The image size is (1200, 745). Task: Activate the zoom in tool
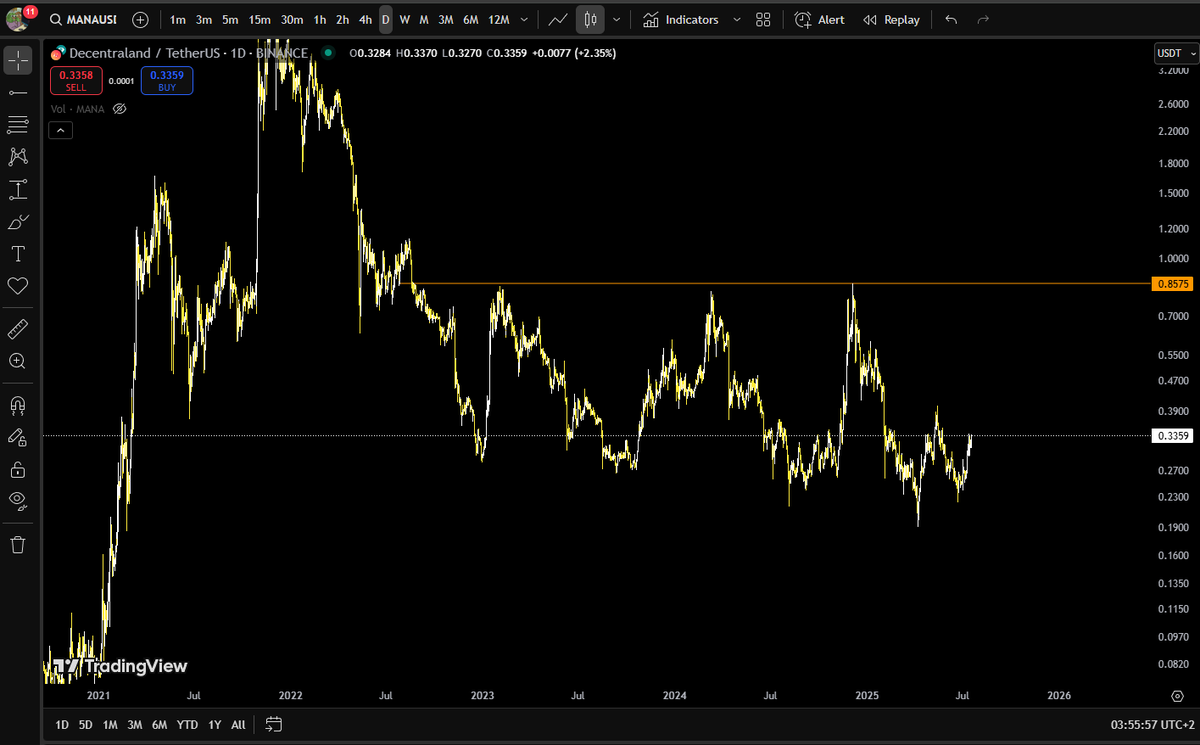coord(18,360)
